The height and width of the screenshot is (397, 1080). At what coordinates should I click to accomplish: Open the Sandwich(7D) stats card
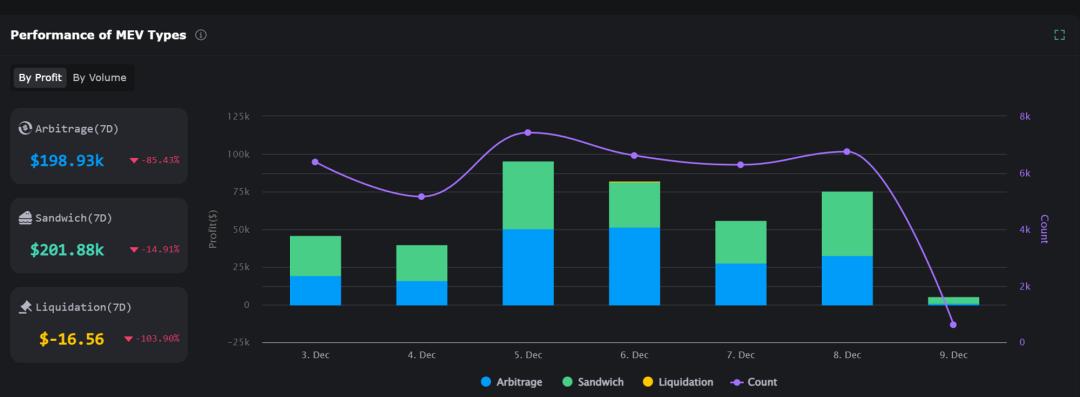tap(98, 235)
